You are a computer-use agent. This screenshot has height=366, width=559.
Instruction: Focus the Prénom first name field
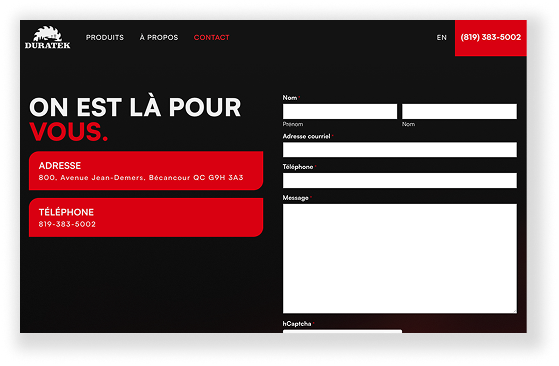click(x=340, y=112)
